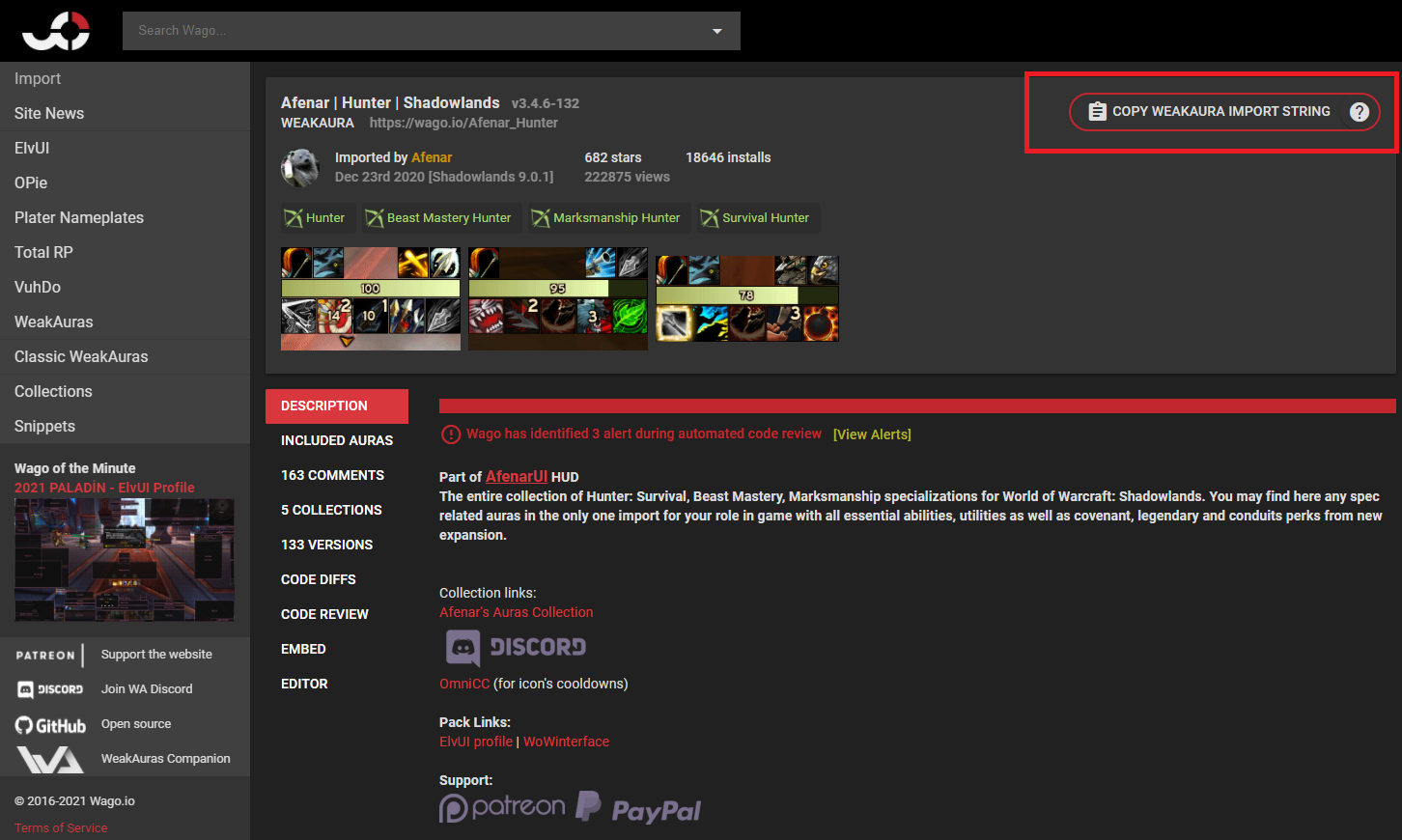Screen dimensions: 1402x840
Task: Click the help question mark icon
Action: click(x=1359, y=112)
